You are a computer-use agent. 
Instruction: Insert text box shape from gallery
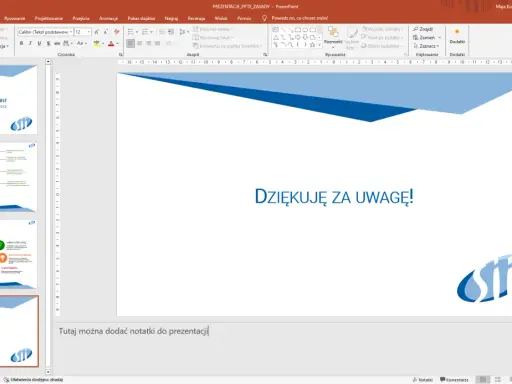(x=276, y=30)
